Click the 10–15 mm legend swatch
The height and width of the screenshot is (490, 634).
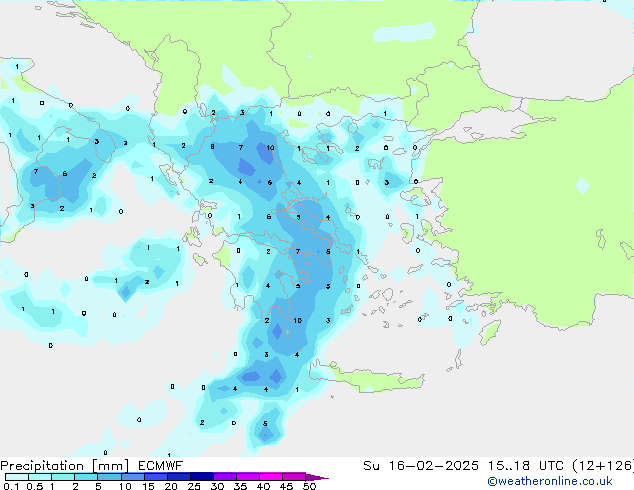tap(133, 477)
